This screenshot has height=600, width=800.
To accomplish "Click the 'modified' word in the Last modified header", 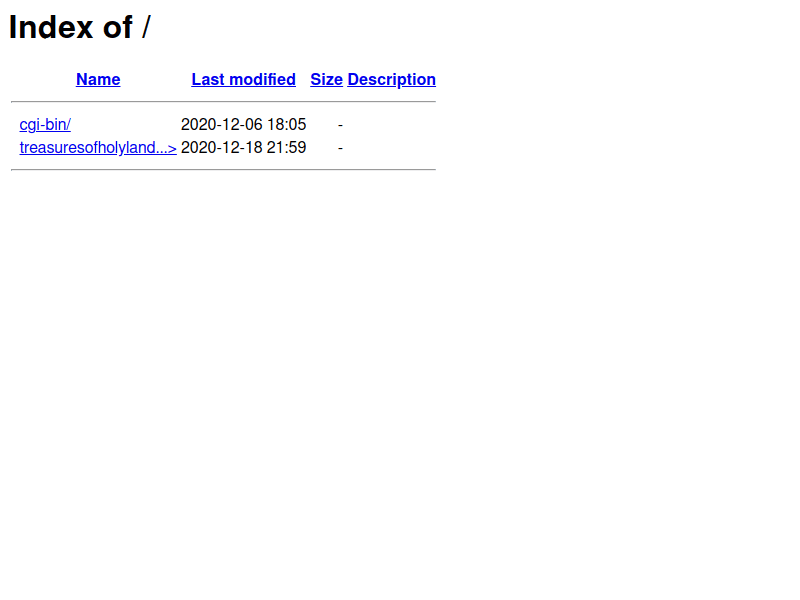I will (262, 80).
